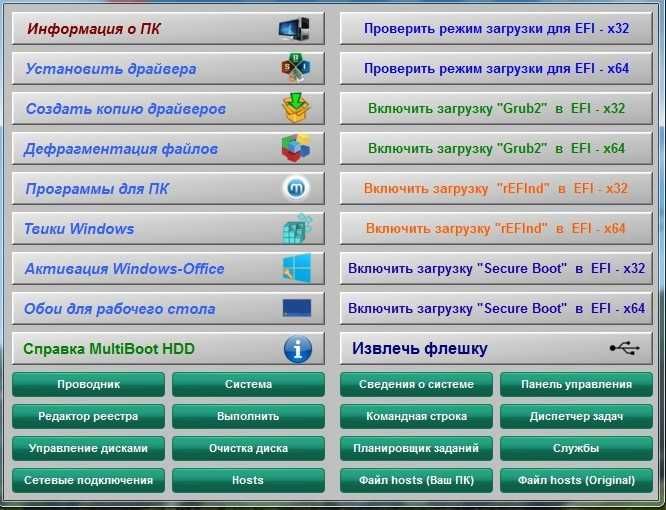
Task: Launch Дефрагментация файлов
Action: [x=168, y=149]
